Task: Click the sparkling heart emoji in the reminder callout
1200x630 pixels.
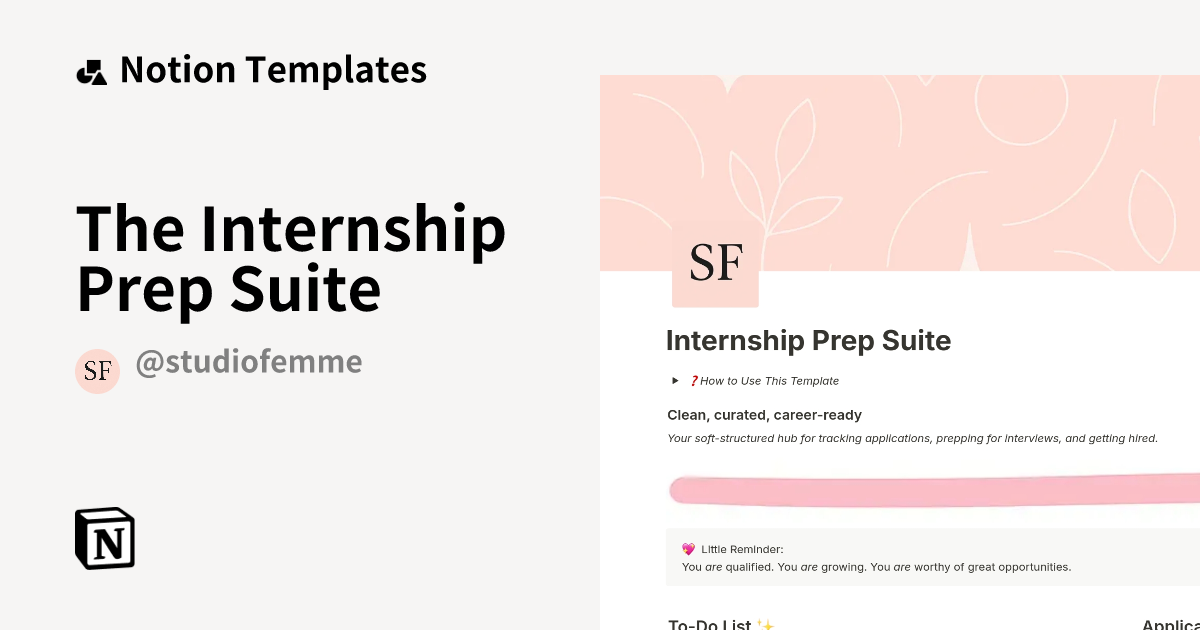Action: (x=686, y=548)
